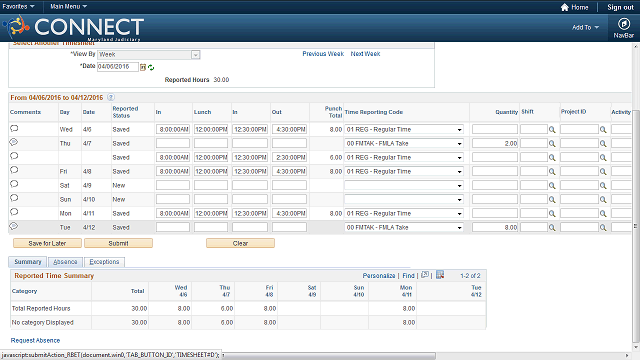Click the Out field showing 2:30:00PM
The height and width of the screenshot is (360, 640).
(289, 158)
